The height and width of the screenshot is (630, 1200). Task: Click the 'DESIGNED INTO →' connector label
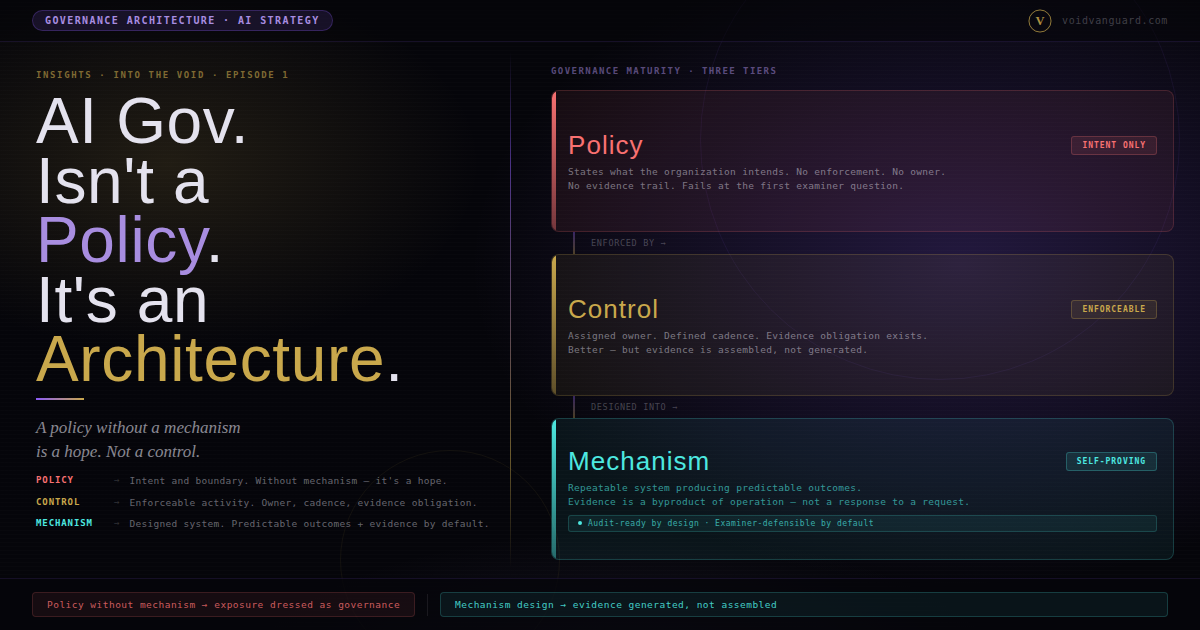(x=634, y=407)
